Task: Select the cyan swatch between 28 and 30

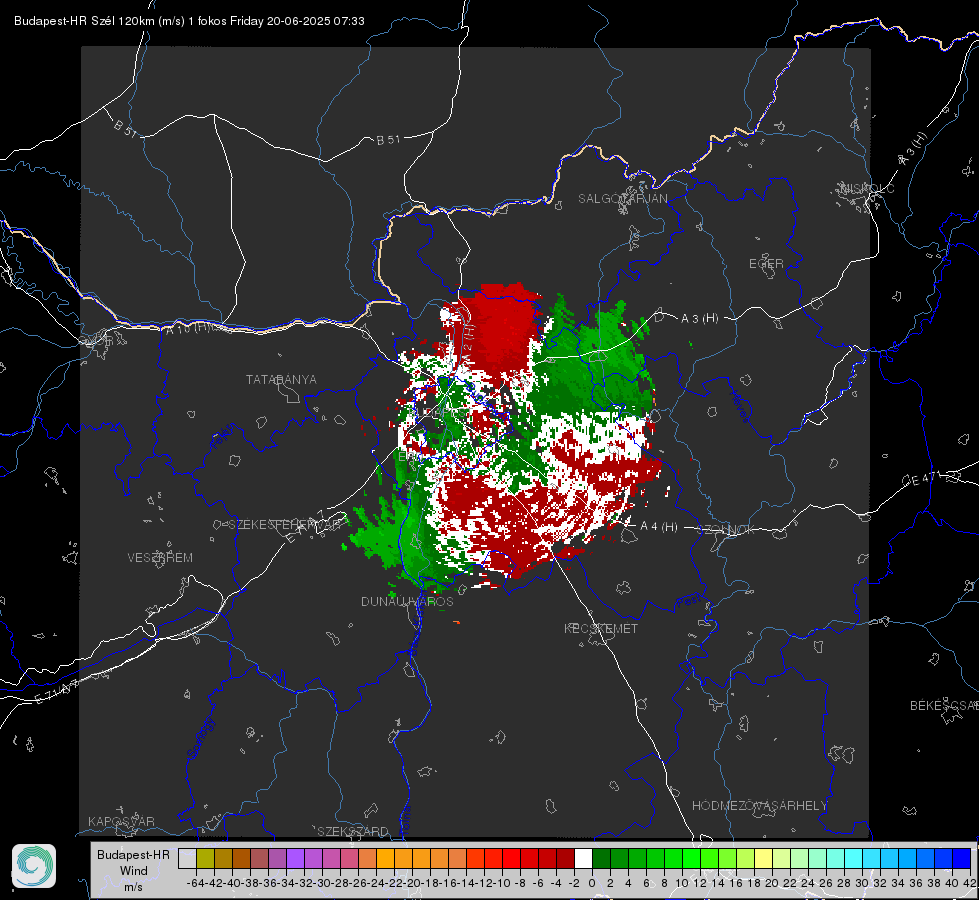Action: 854,858
